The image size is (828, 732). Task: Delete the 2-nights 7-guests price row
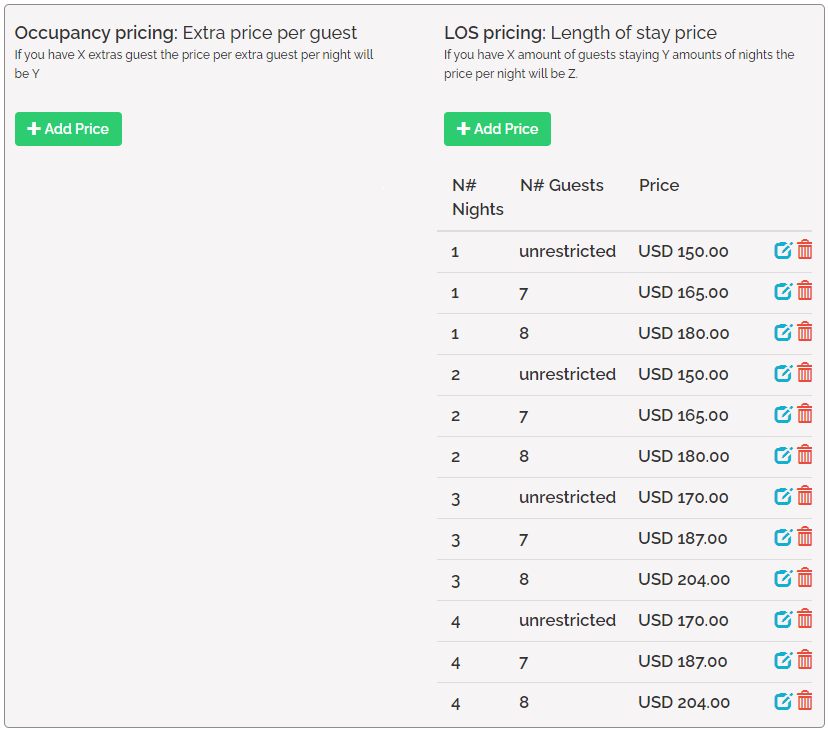pos(805,414)
